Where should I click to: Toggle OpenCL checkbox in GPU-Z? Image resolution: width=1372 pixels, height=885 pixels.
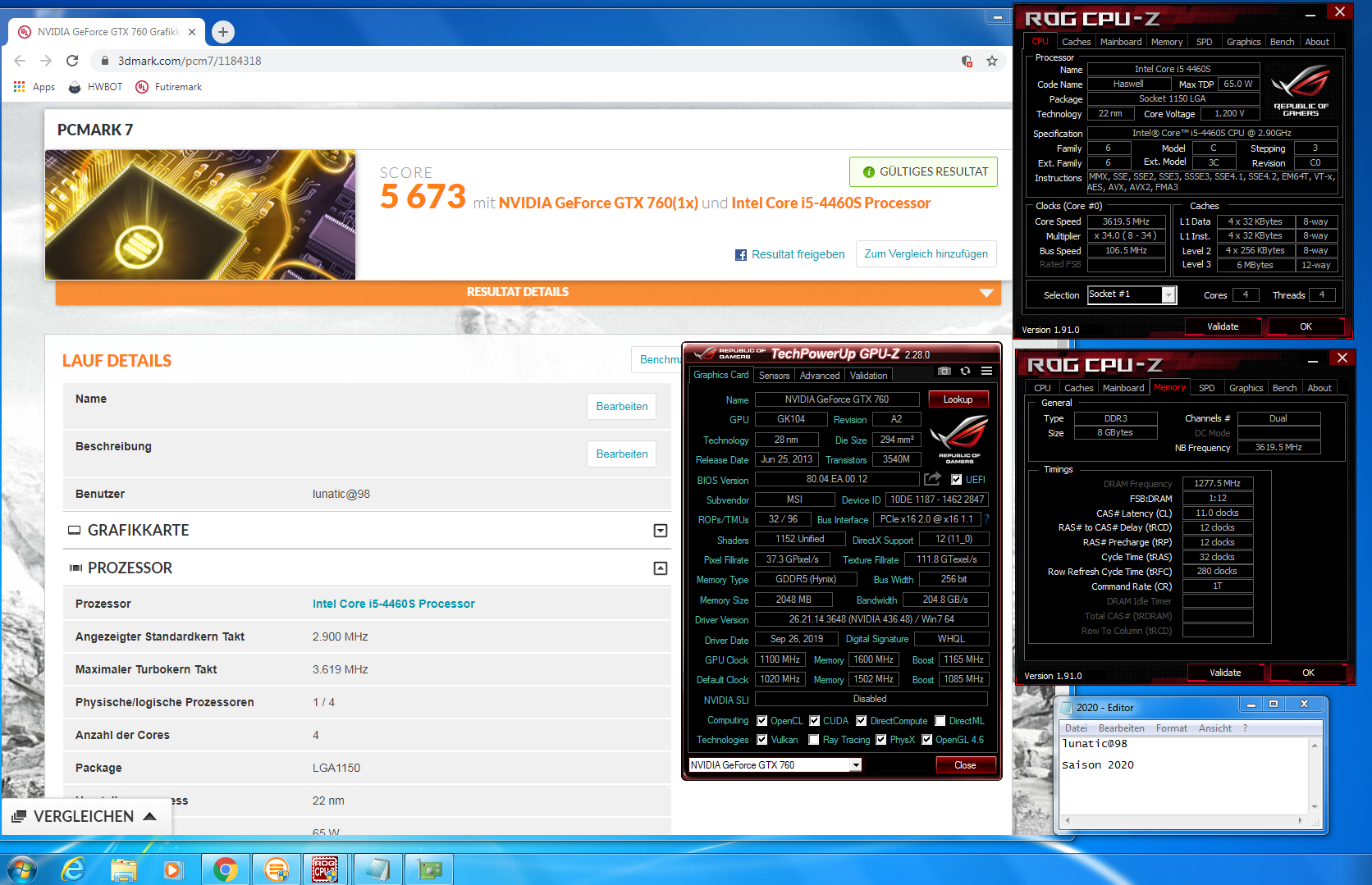(761, 721)
